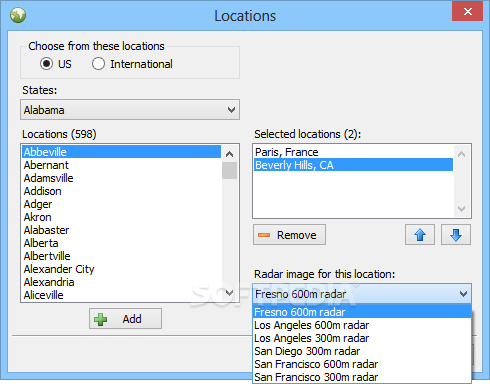Click the blue move-down arrow button
Image resolution: width=490 pixels, height=384 pixels.
click(x=456, y=235)
